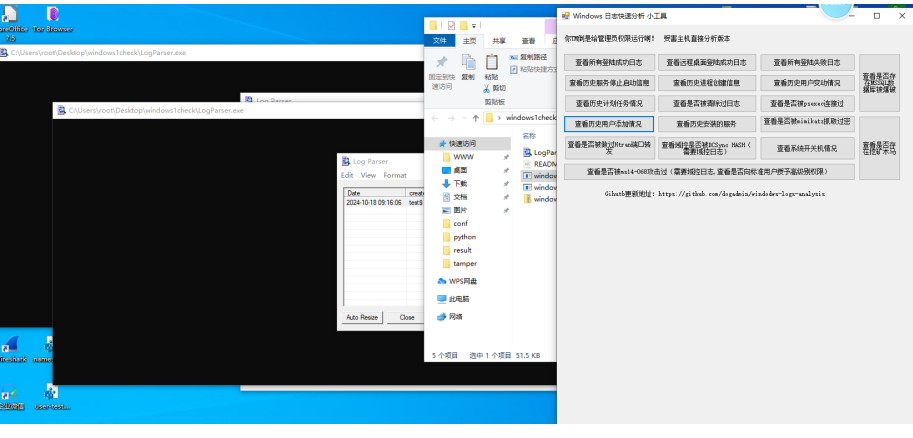Click the Explorer quick access toolbar dropdown arrow
The image size is (913, 438).
point(474,26)
